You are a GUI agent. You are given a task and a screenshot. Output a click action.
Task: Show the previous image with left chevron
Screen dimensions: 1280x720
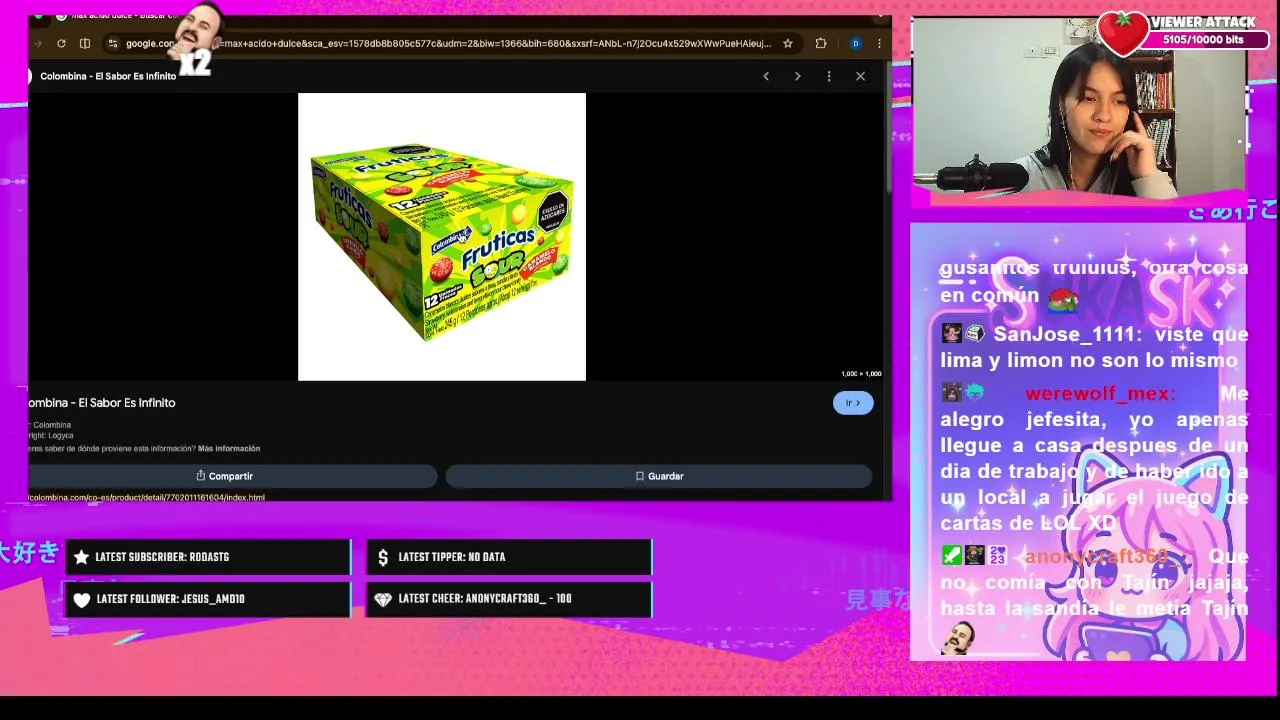click(766, 76)
